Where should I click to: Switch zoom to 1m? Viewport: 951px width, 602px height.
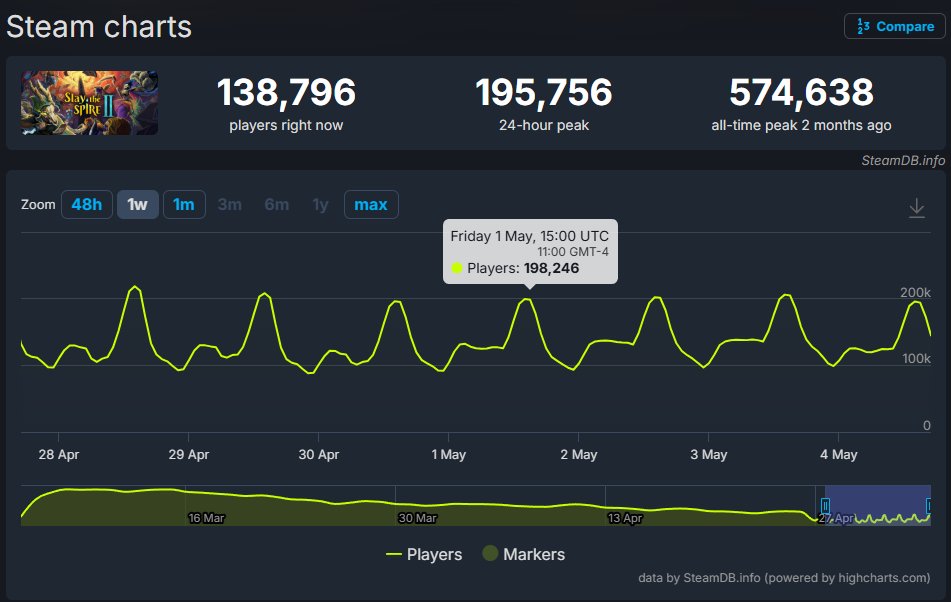point(184,204)
